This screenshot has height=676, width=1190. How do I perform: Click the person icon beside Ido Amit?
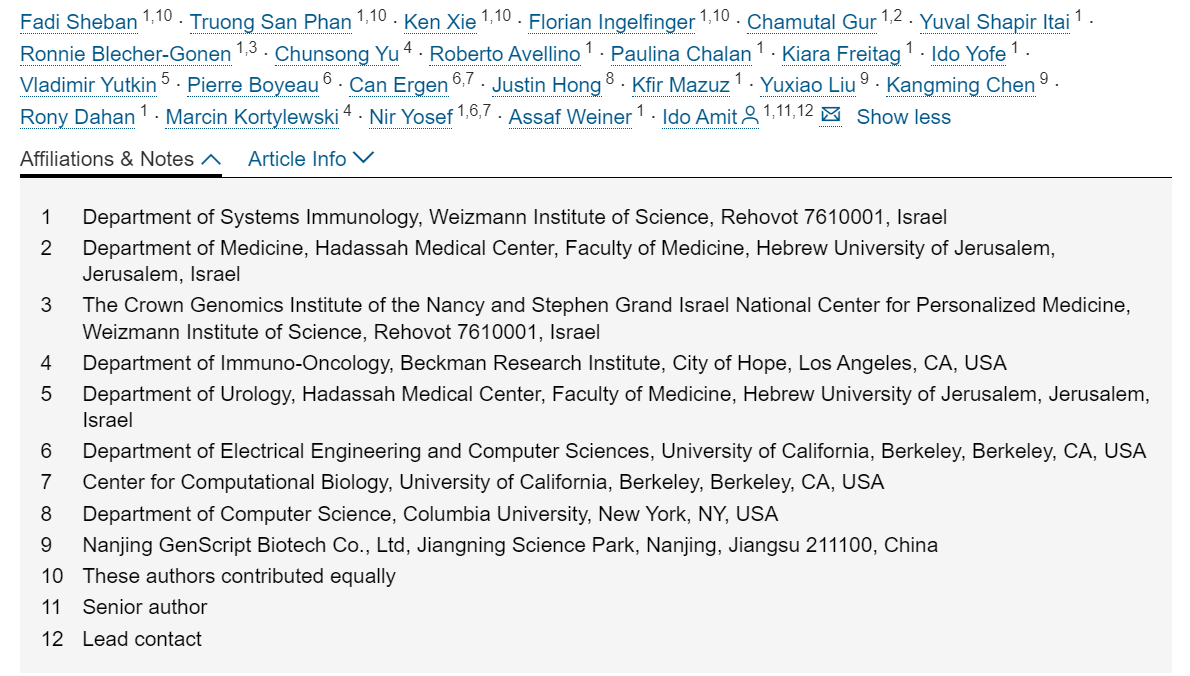click(x=750, y=117)
